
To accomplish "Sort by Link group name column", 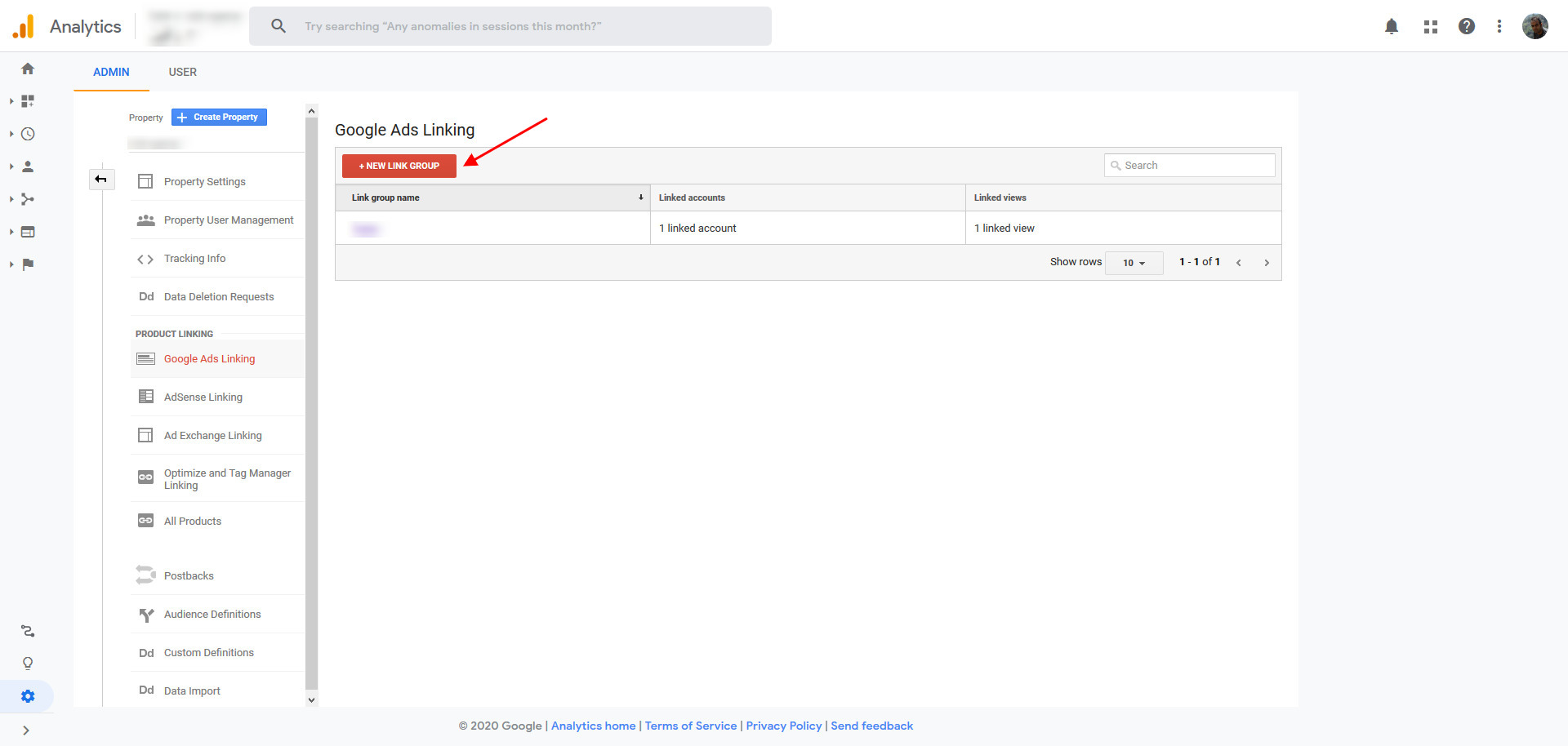I will pos(492,198).
